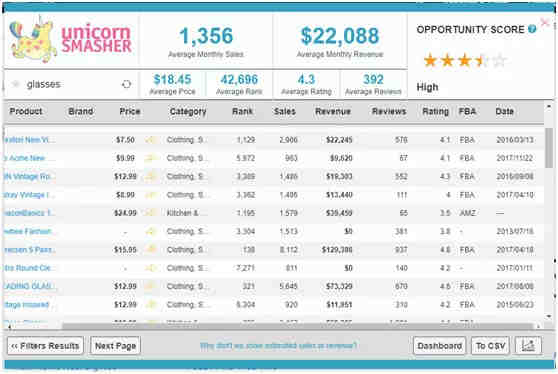558x374 pixels.
Task: Click the favorite star beside glasses search
Action: (15, 84)
